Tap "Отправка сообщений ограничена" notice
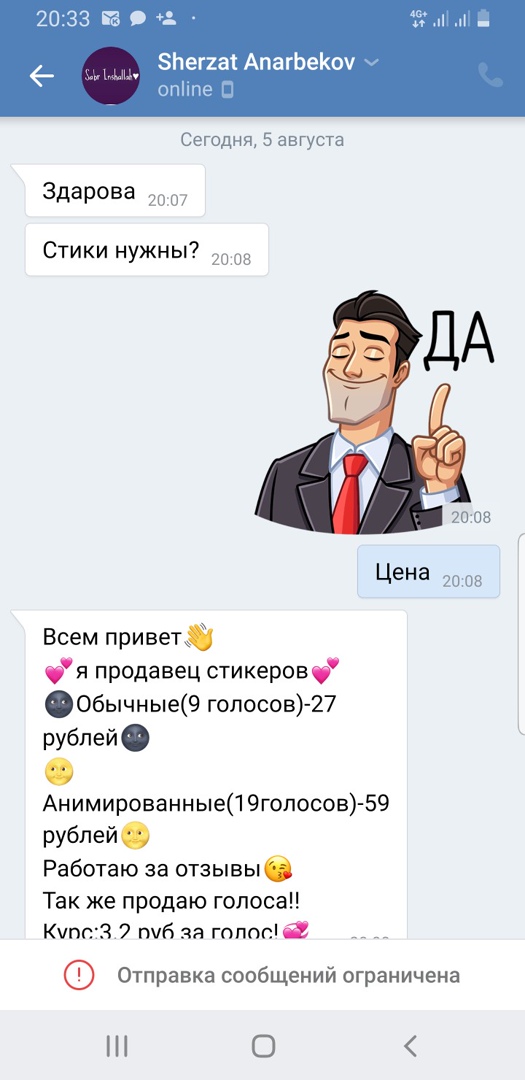 pos(288,975)
